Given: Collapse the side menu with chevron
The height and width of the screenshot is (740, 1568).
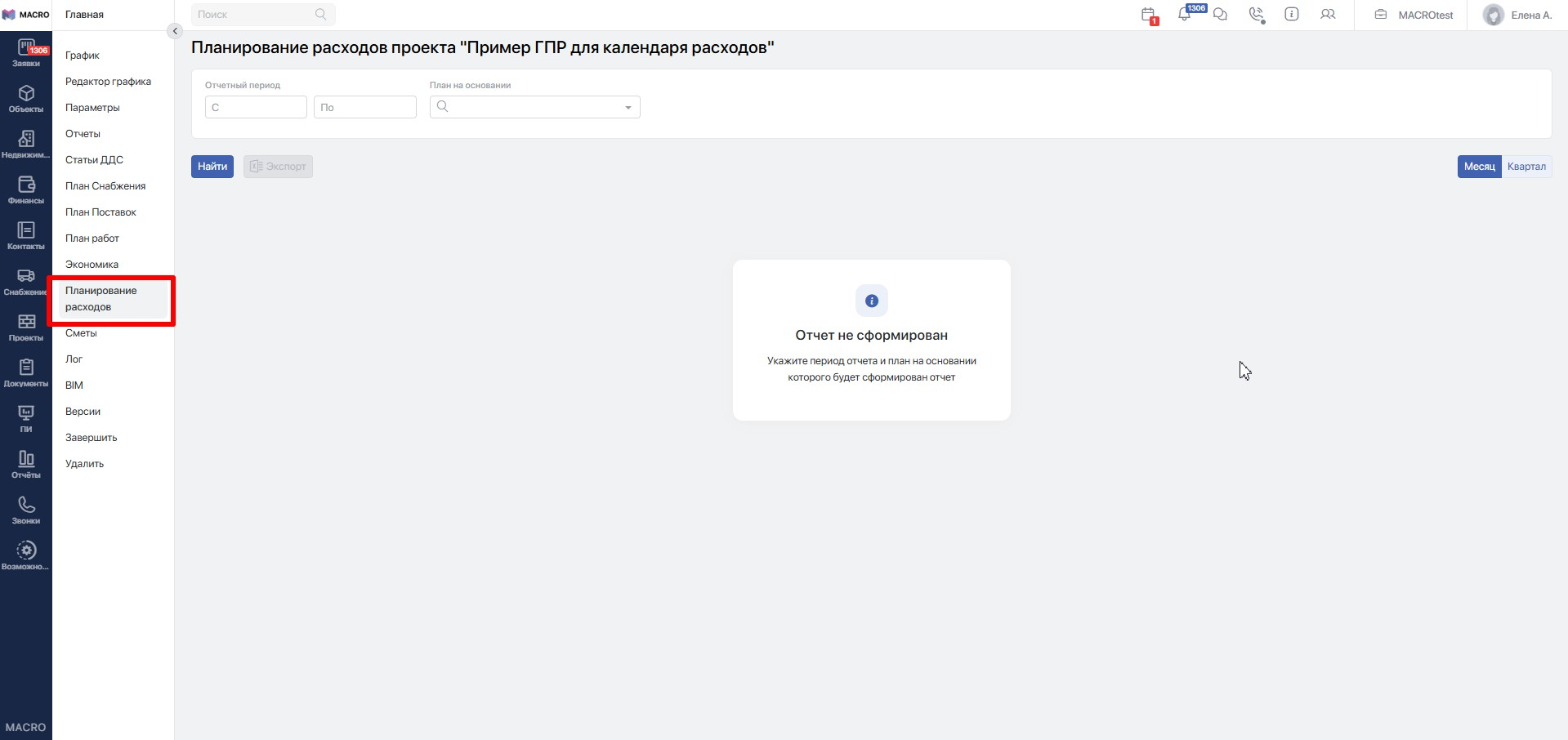Looking at the screenshot, I should (174, 31).
